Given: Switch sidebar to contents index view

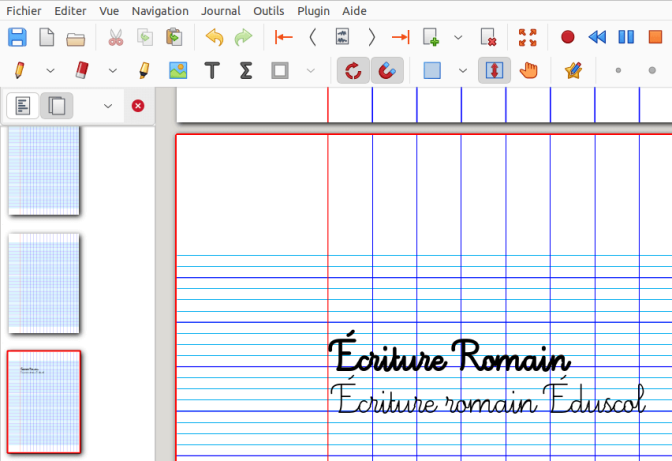Looking at the screenshot, I should point(23,106).
